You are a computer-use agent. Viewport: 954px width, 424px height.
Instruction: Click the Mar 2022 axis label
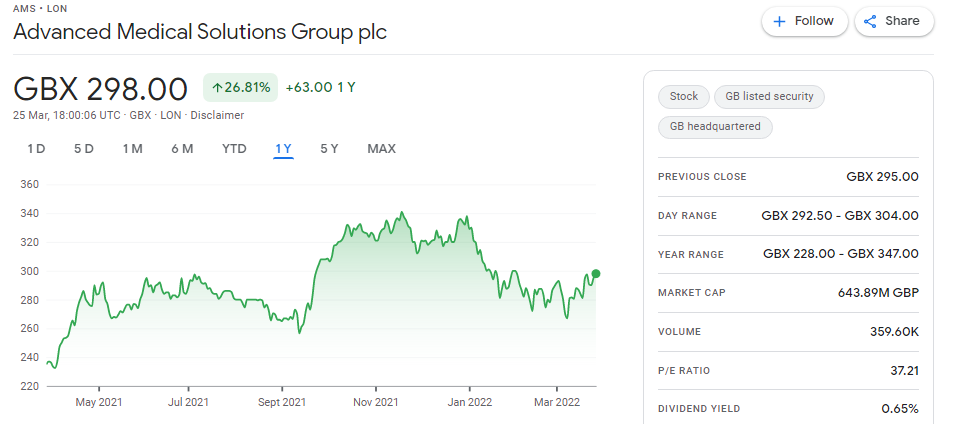pos(557,402)
